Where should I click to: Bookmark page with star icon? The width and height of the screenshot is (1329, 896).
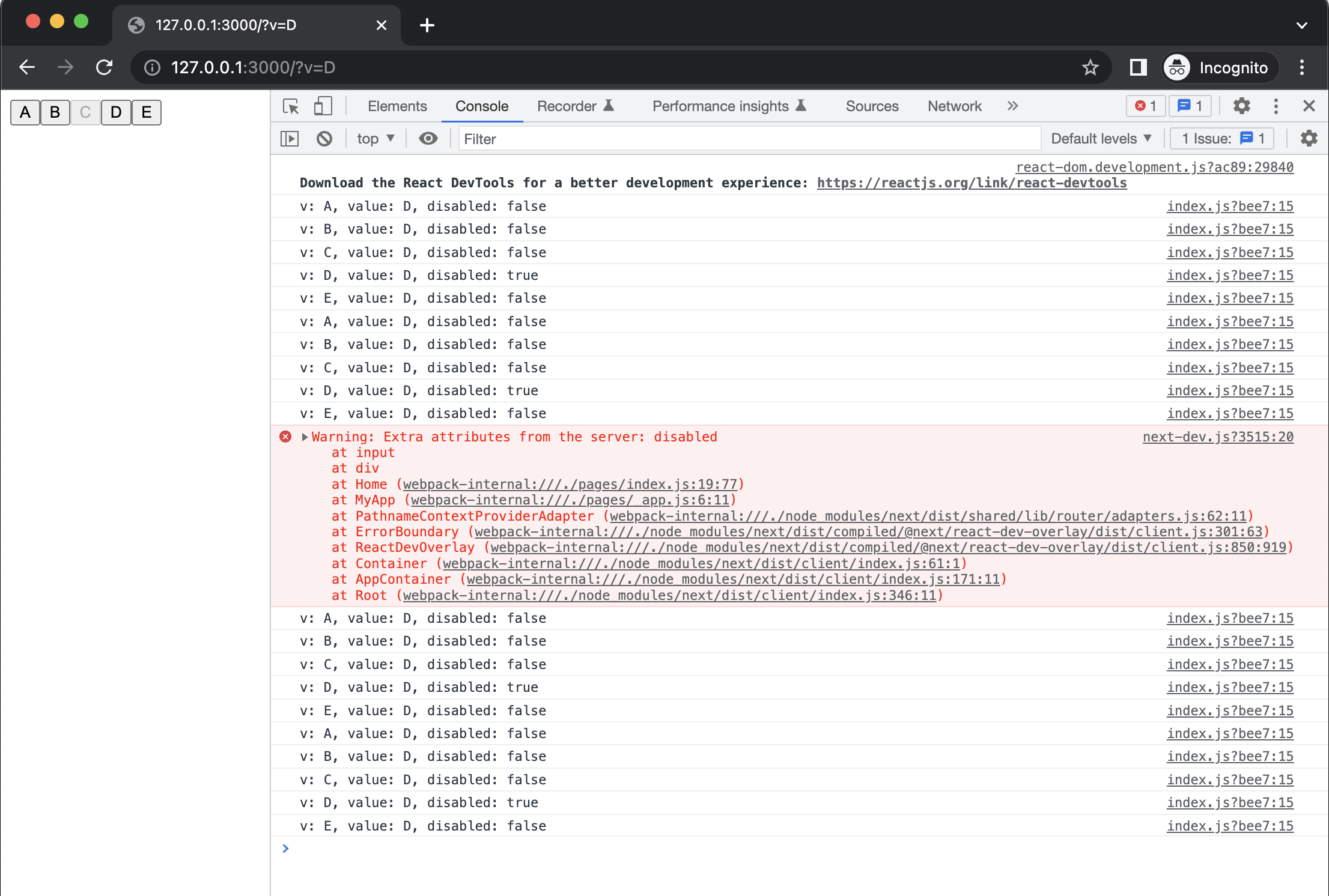(x=1090, y=68)
